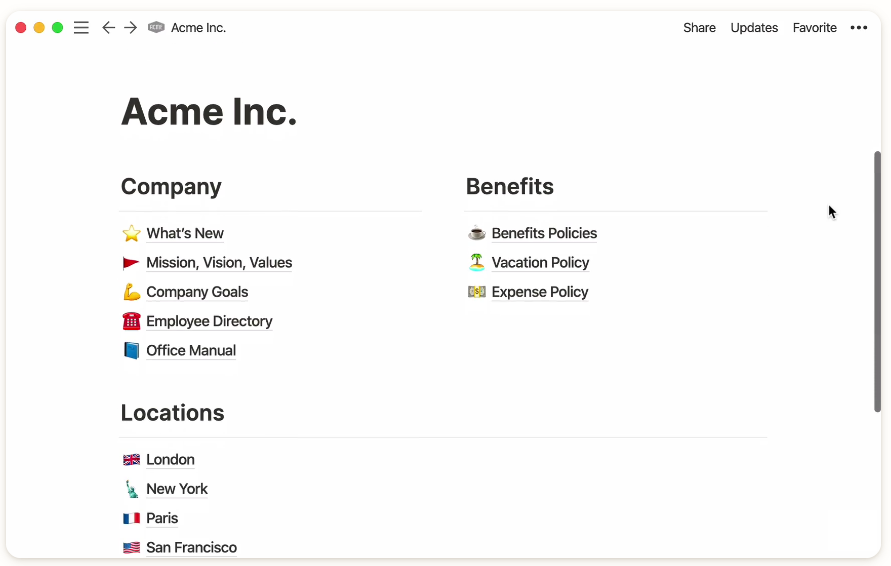Image resolution: width=891 pixels, height=566 pixels.
Task: Click the vertical scrollbar thumb
Action: click(877, 281)
